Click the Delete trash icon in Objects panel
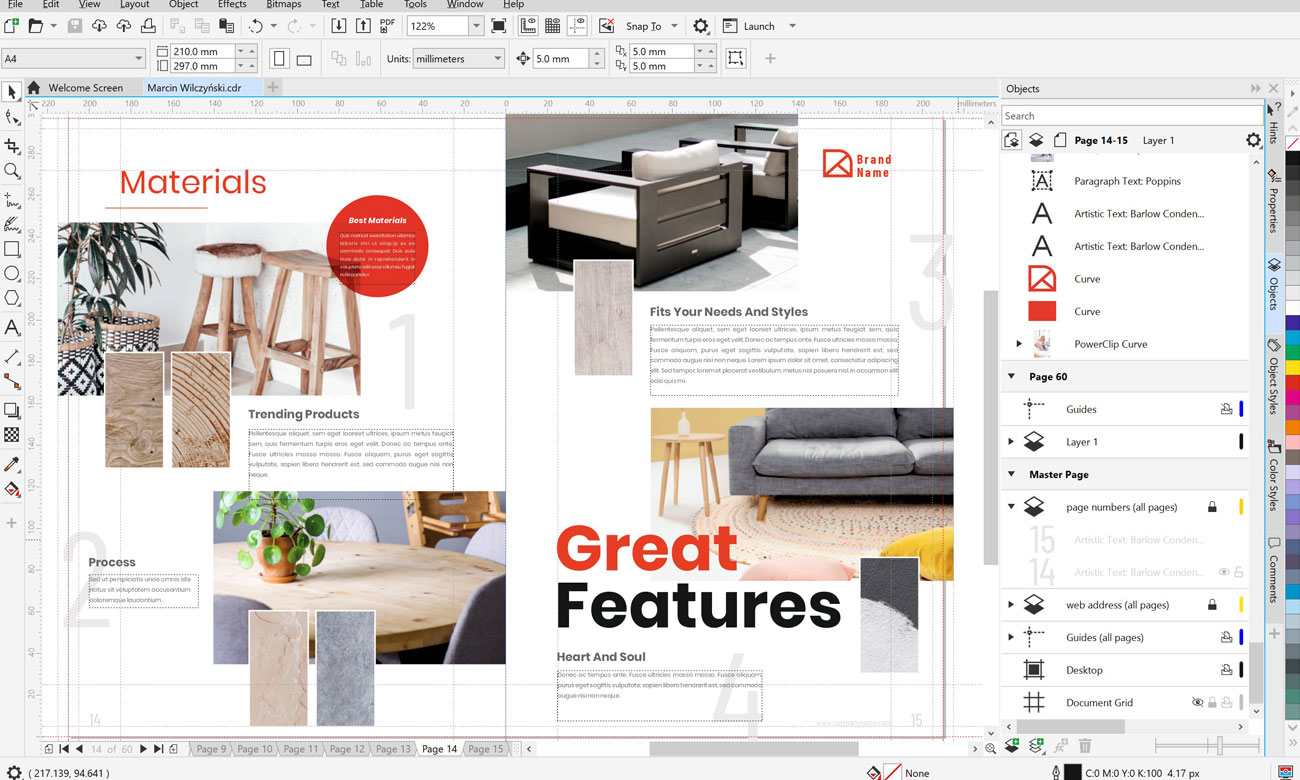 (1085, 746)
